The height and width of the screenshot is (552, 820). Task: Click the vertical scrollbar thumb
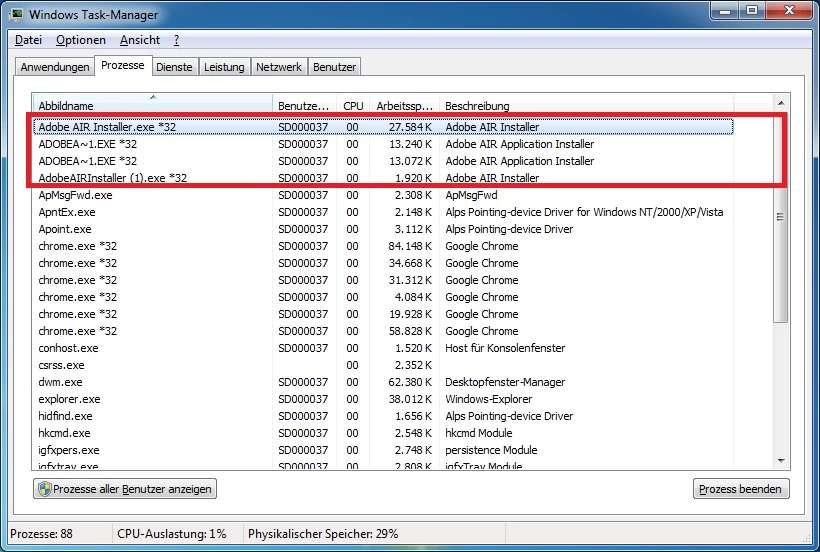781,216
